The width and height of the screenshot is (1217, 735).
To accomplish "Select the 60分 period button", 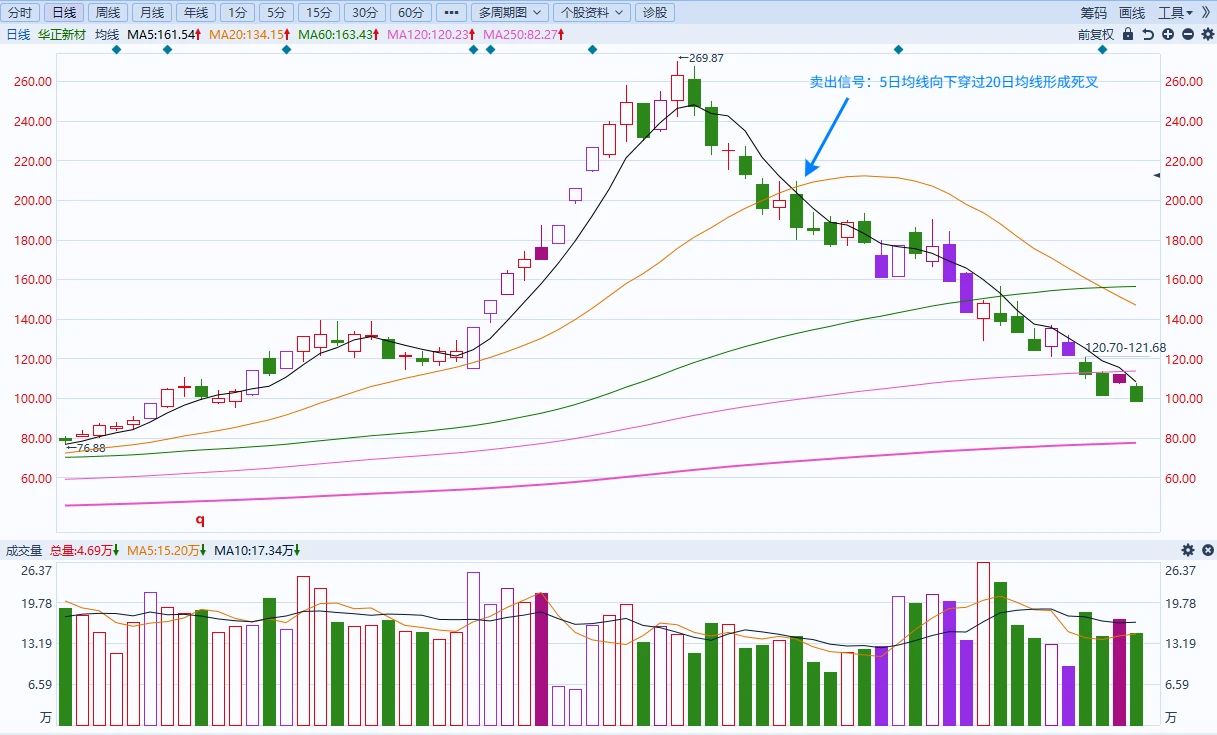I will tap(409, 13).
